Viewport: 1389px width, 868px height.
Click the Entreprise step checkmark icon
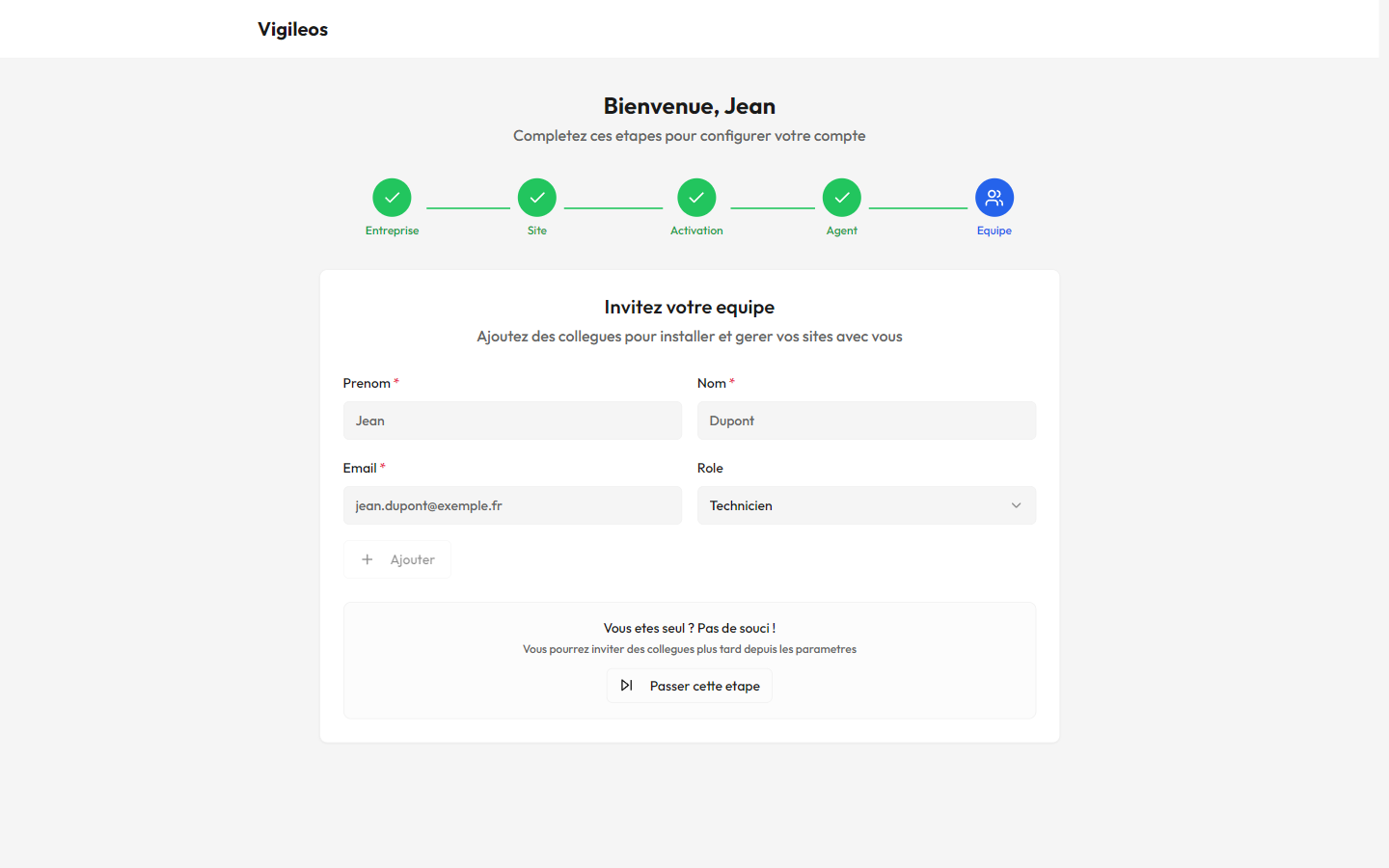pyautogui.click(x=392, y=198)
